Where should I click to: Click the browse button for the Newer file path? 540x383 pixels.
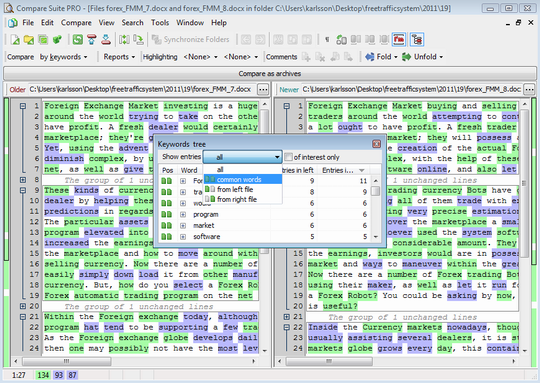click(x=529, y=90)
